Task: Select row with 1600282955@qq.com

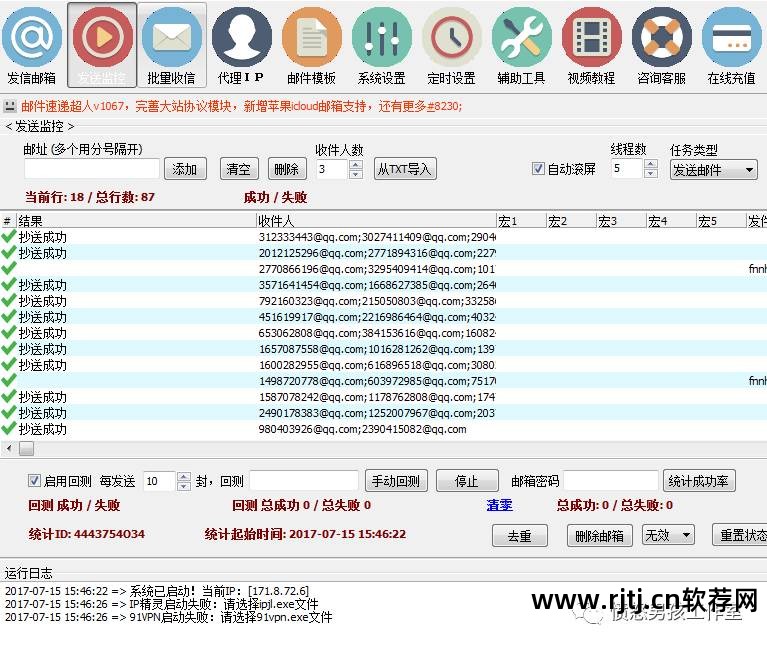Action: point(384,365)
